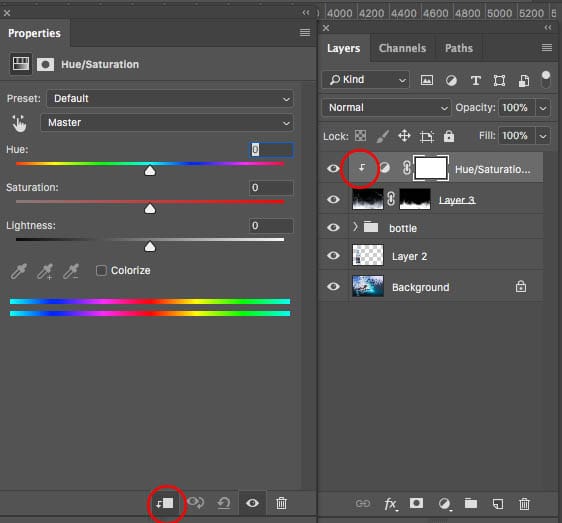
Task: Open the Normal blend mode dropdown
Action: click(386, 108)
